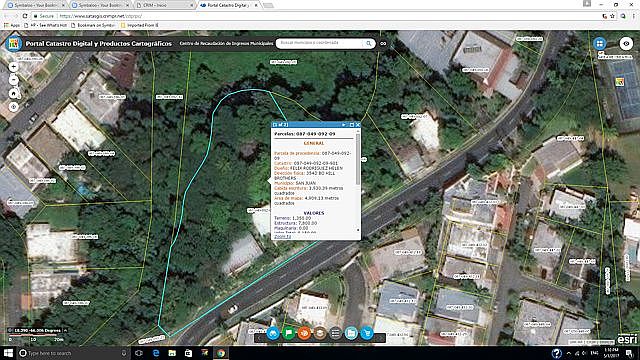Viewport: 640px width, 360px height.
Task: Click the Parcelas 087-049-092-09 popup title
Action: [x=304, y=133]
